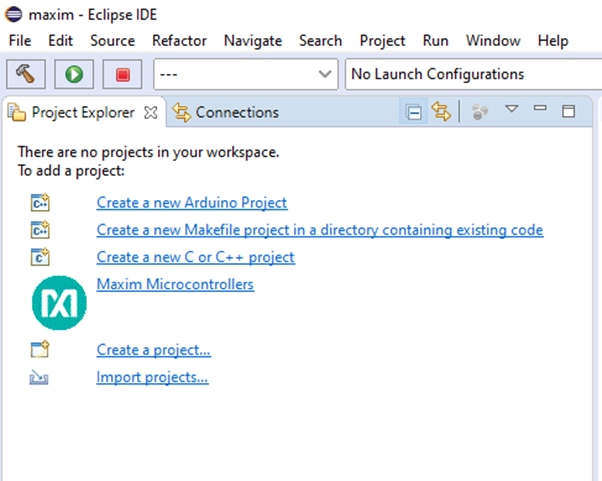Open the Refactor menu
The height and width of the screenshot is (481, 602).
click(x=179, y=41)
